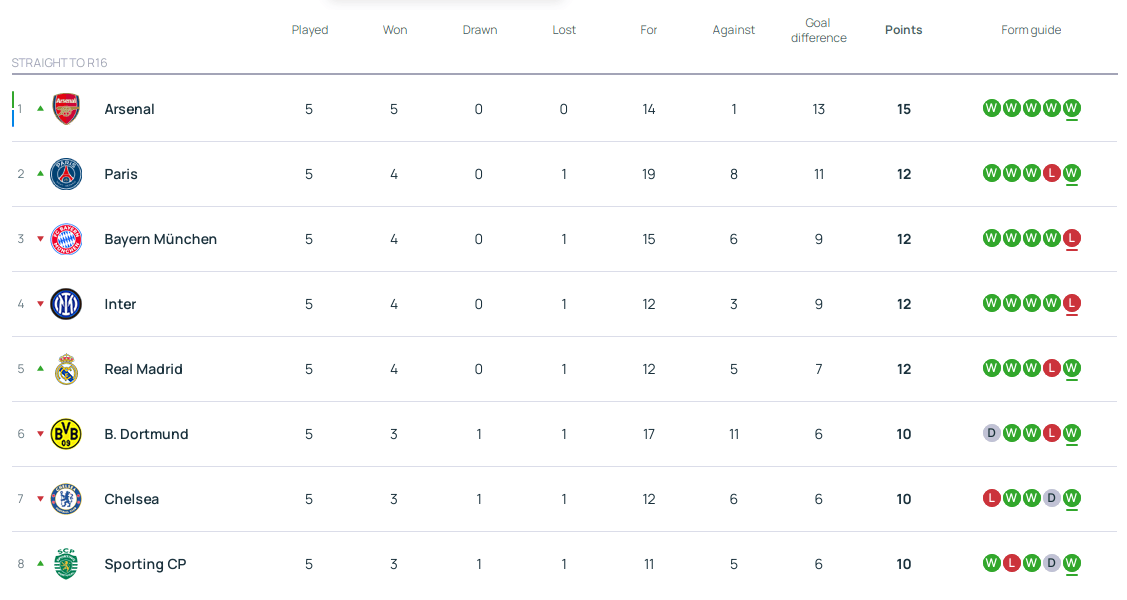Select the Points column header

click(903, 30)
